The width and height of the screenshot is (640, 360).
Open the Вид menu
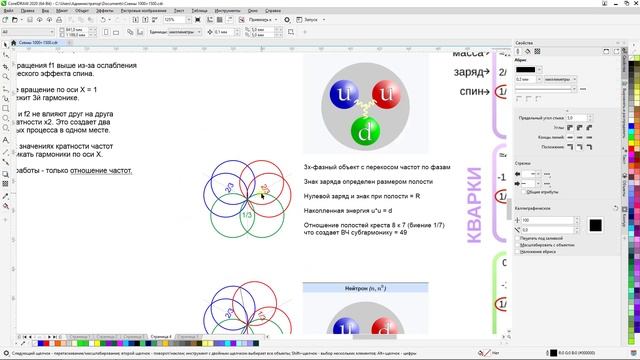point(46,11)
